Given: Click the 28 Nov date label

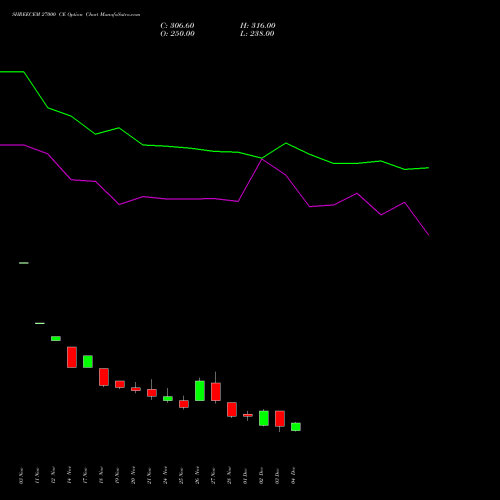Looking at the screenshot, I should point(229,476).
